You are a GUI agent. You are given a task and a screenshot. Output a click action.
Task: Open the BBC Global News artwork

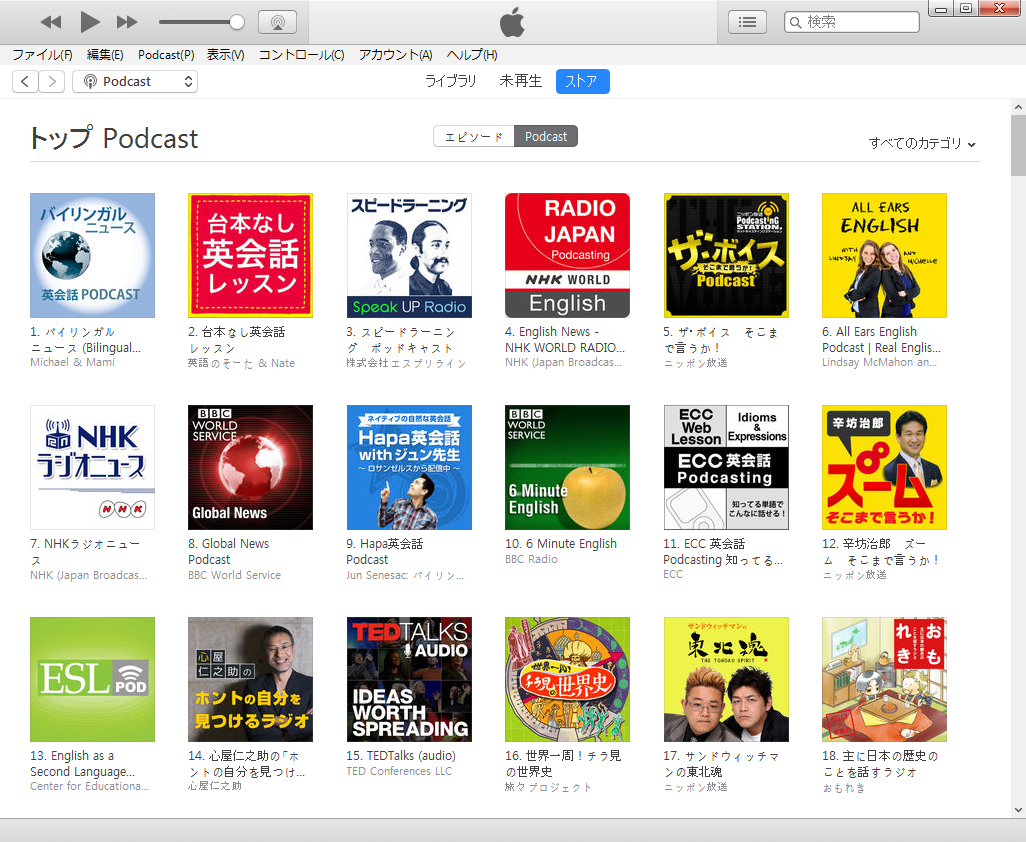(x=251, y=467)
